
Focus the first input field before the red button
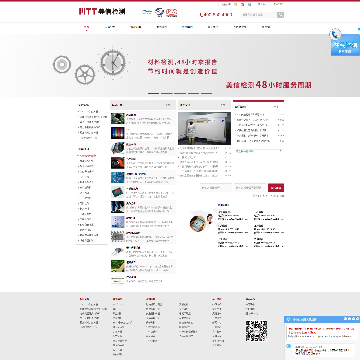pos(216,188)
